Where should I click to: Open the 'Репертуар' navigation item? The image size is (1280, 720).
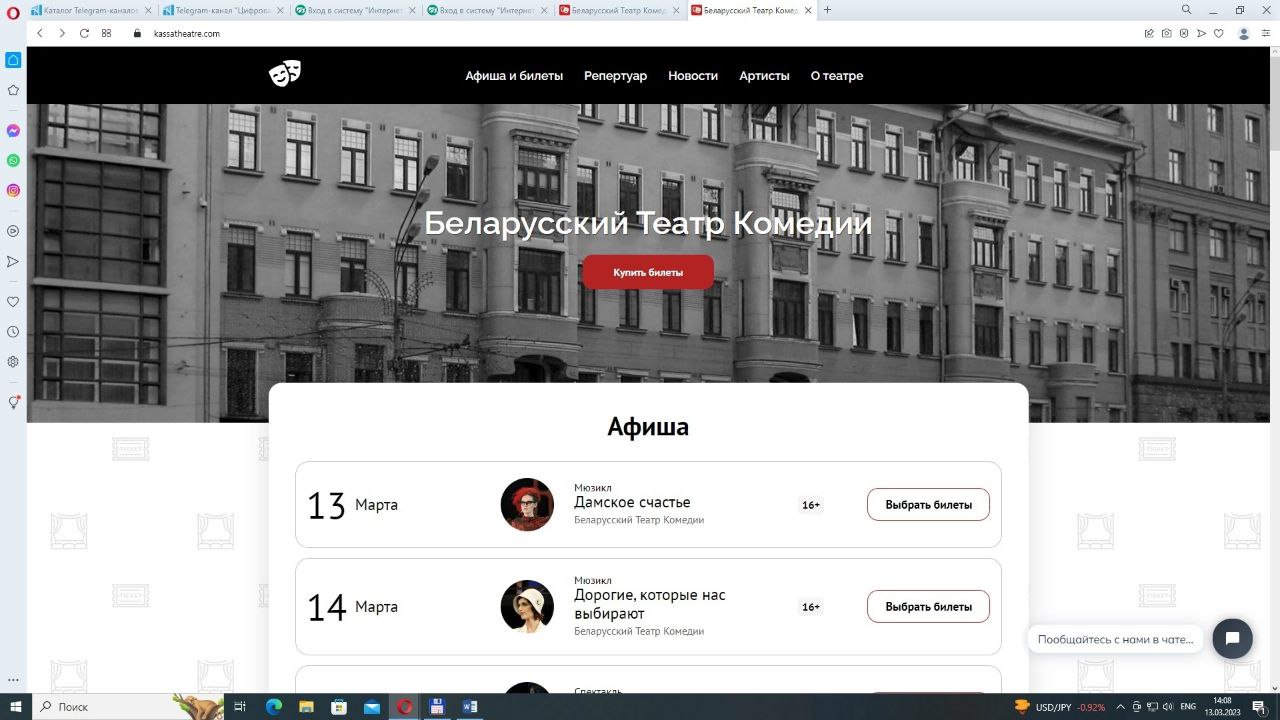615,76
